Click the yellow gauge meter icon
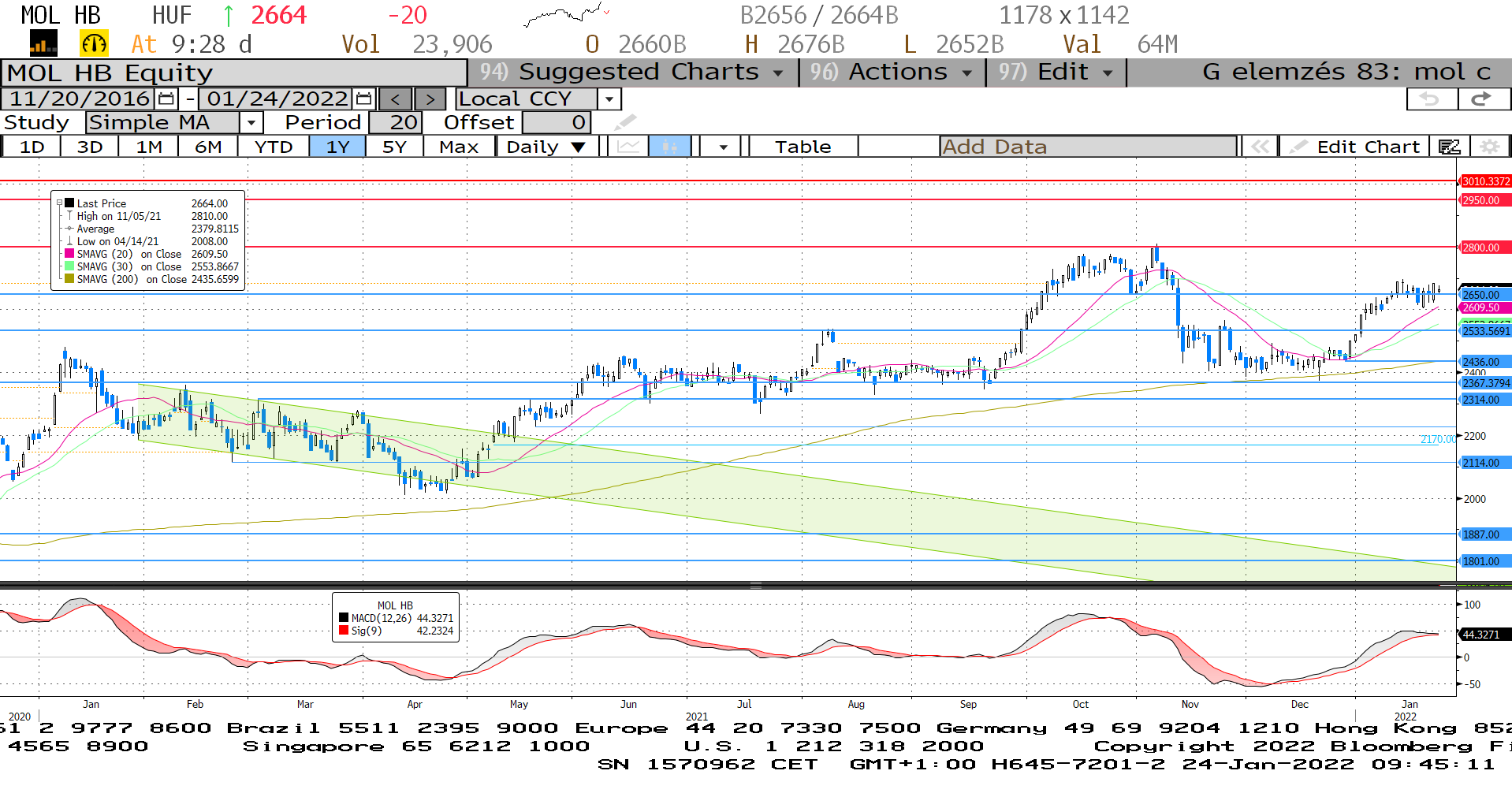Image resolution: width=1512 pixels, height=808 pixels. tap(94, 43)
